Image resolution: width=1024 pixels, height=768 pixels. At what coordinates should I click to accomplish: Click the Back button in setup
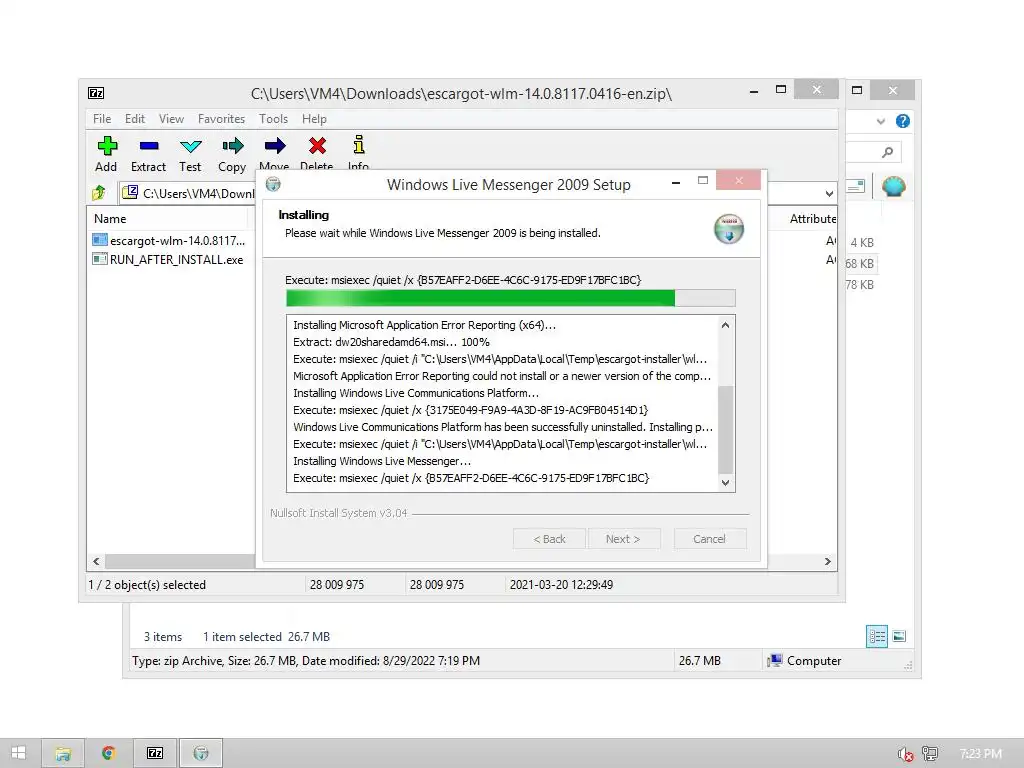(549, 539)
